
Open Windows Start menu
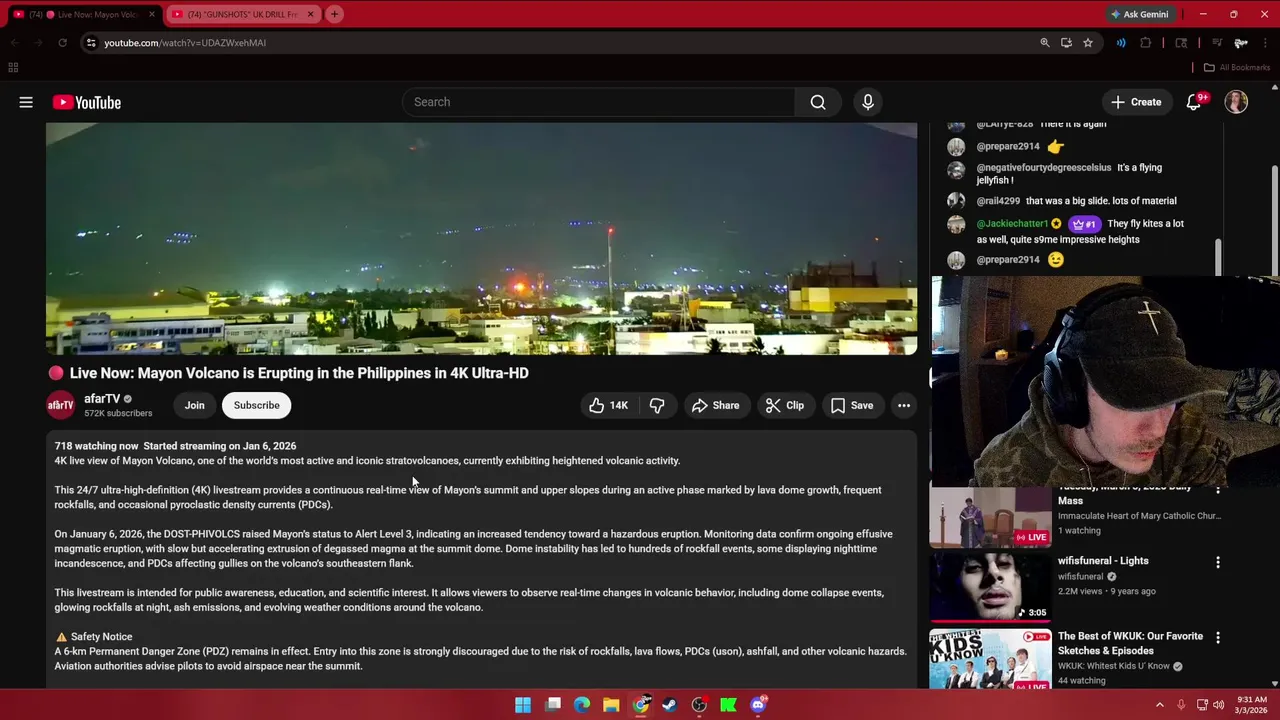(523, 705)
